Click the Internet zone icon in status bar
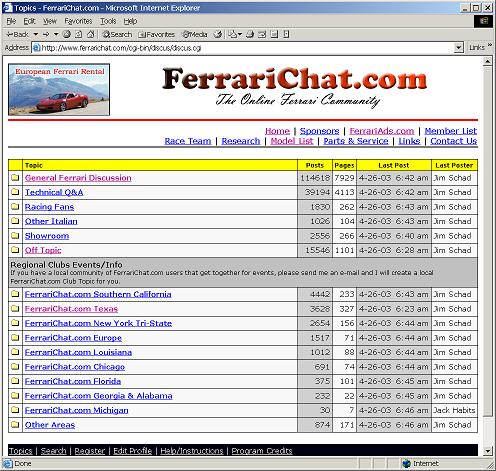 [406, 464]
